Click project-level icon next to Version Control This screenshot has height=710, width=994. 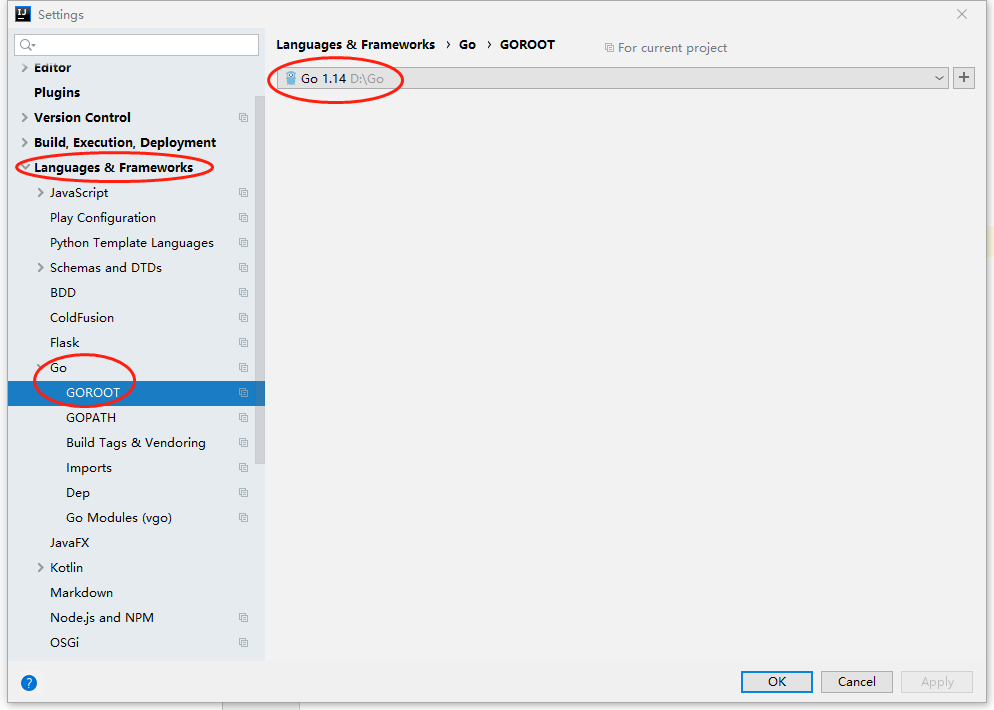[243, 118]
